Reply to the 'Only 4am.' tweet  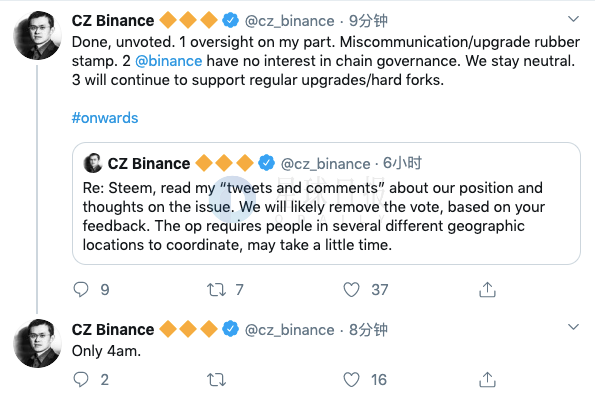[x=80, y=379]
